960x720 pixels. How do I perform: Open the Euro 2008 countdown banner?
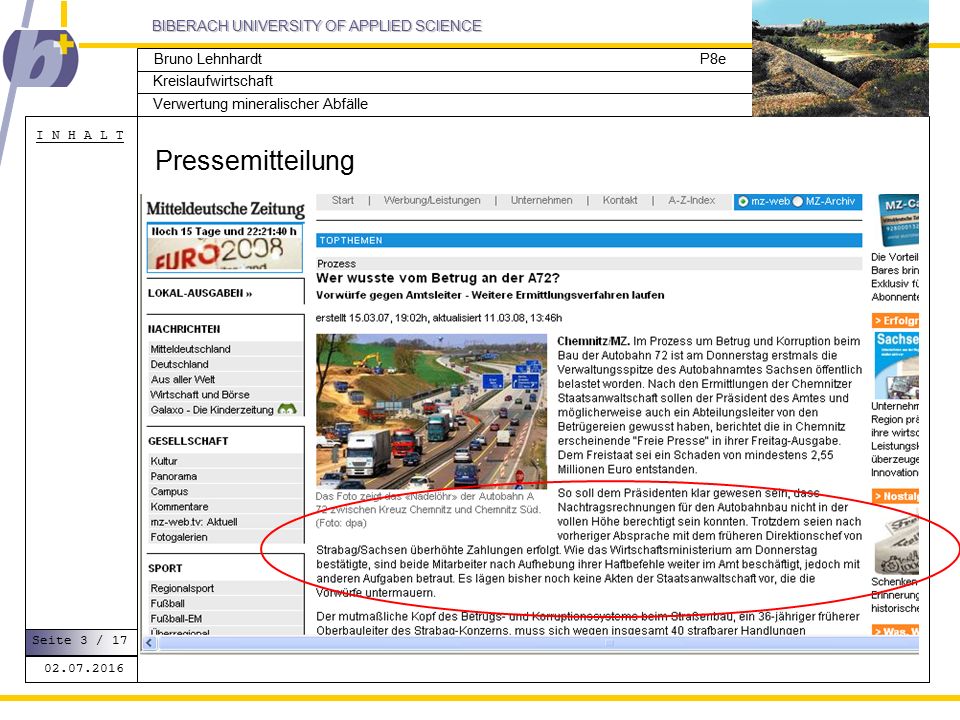click(225, 247)
